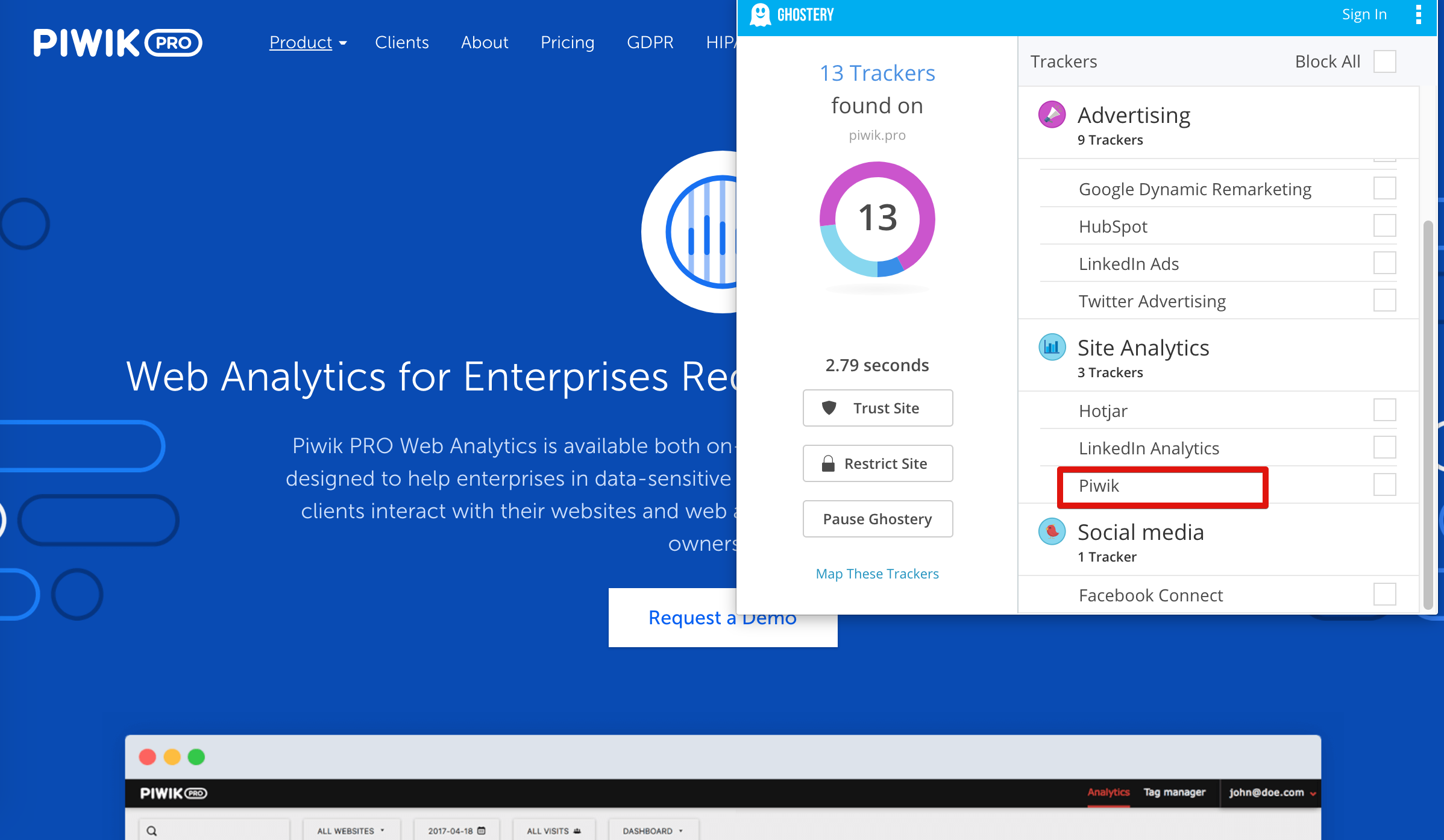The width and height of the screenshot is (1444, 840).
Task: Select the Piwik tracker name
Action: click(1099, 486)
